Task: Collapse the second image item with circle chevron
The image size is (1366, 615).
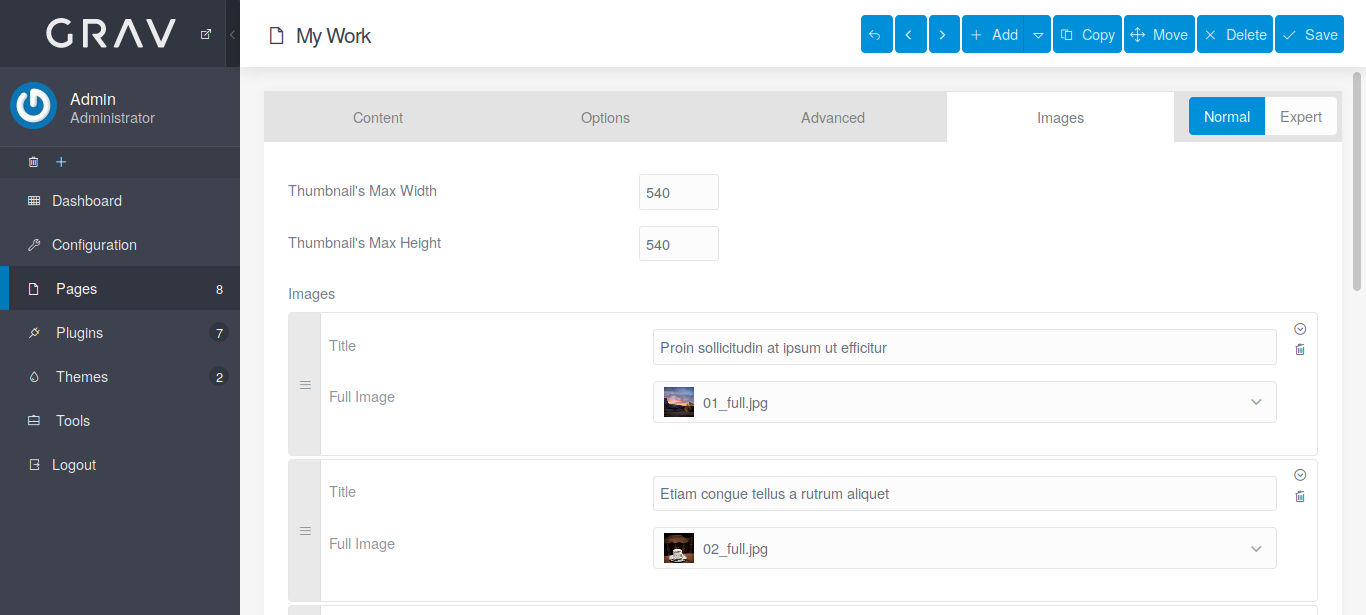Action: (1300, 475)
